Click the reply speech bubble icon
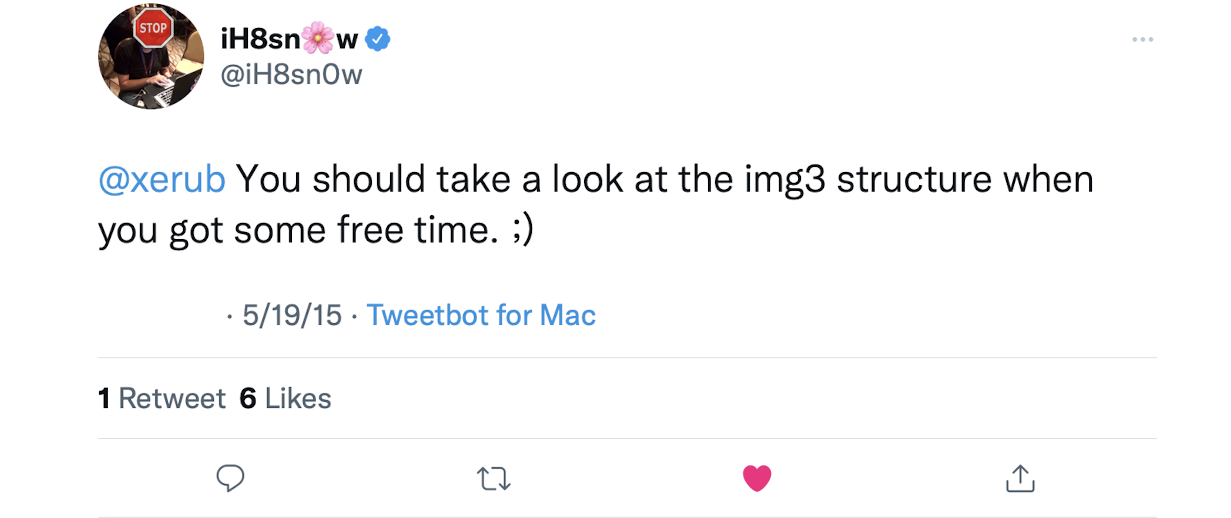The height and width of the screenshot is (518, 1231). click(231, 478)
